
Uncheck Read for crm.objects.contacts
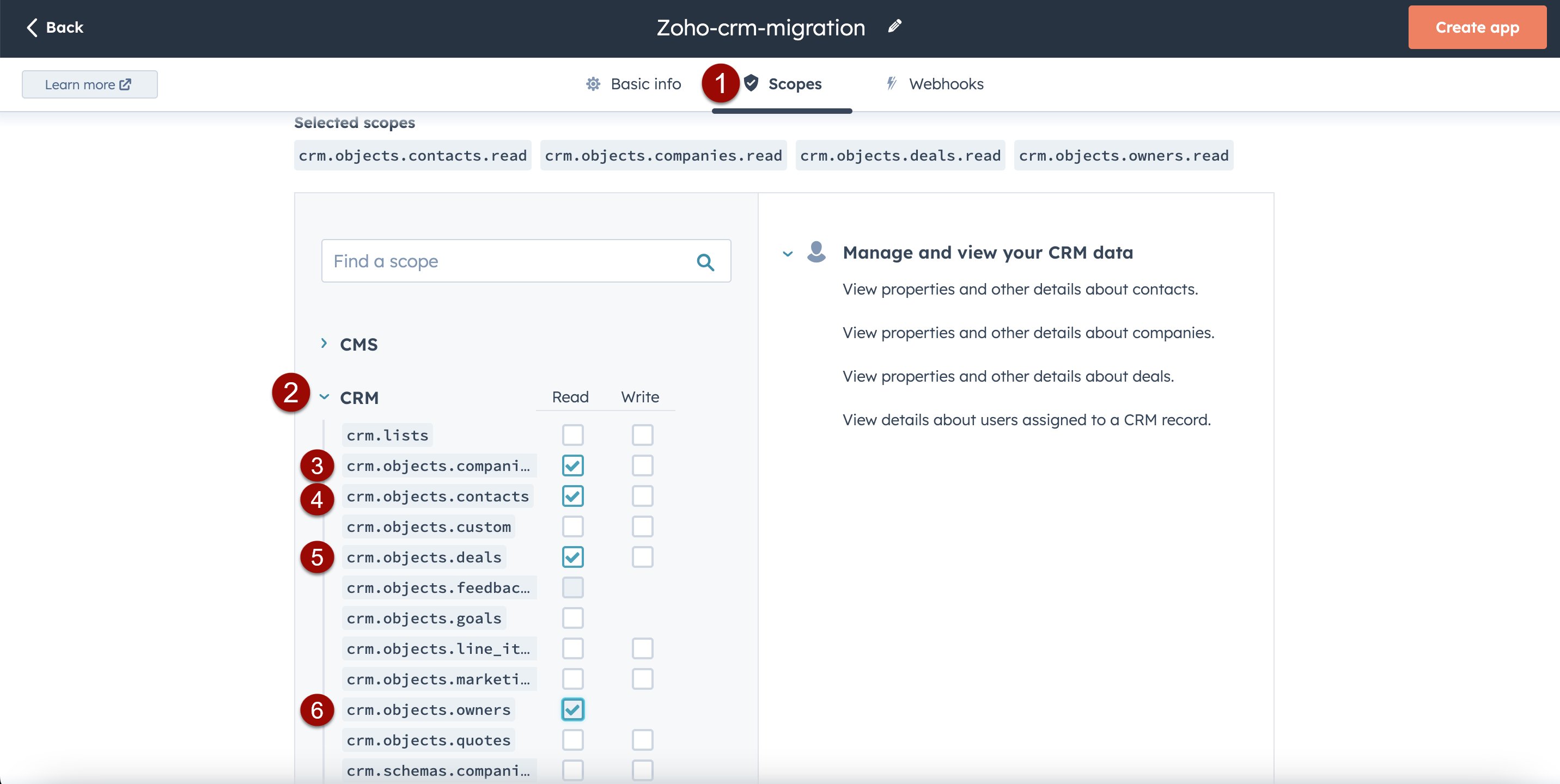pyautogui.click(x=572, y=497)
